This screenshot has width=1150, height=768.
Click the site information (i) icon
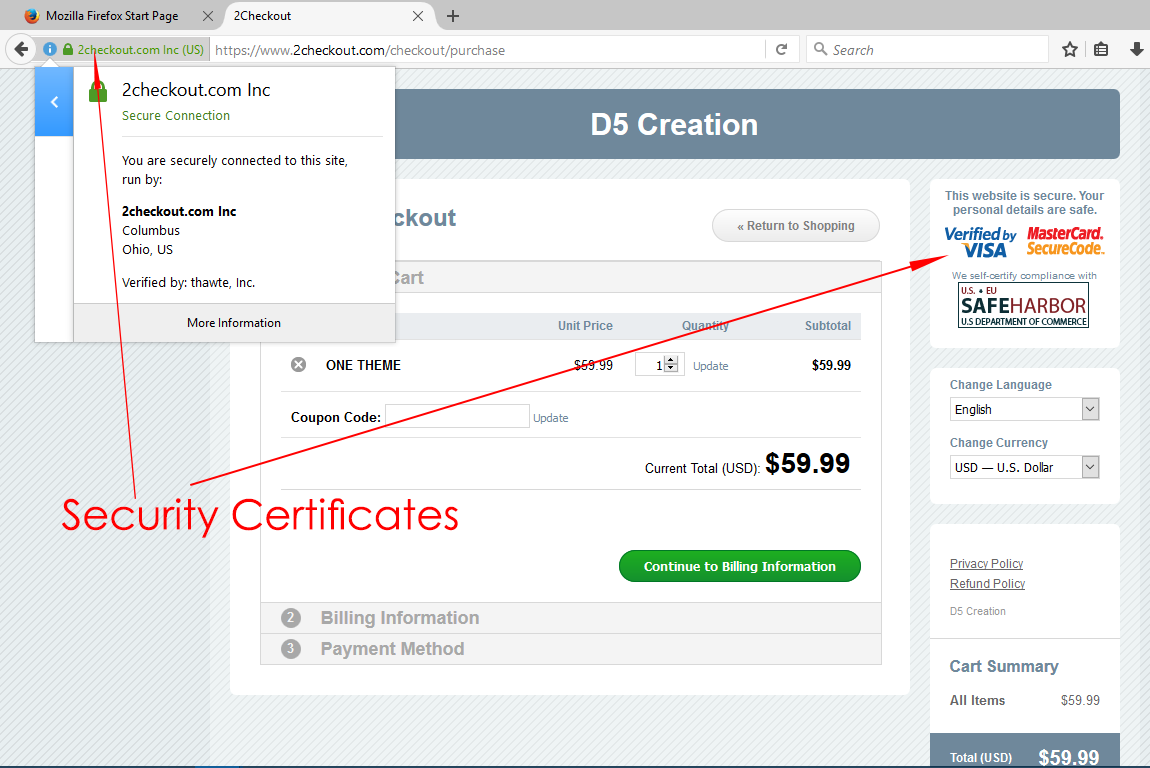[49, 49]
